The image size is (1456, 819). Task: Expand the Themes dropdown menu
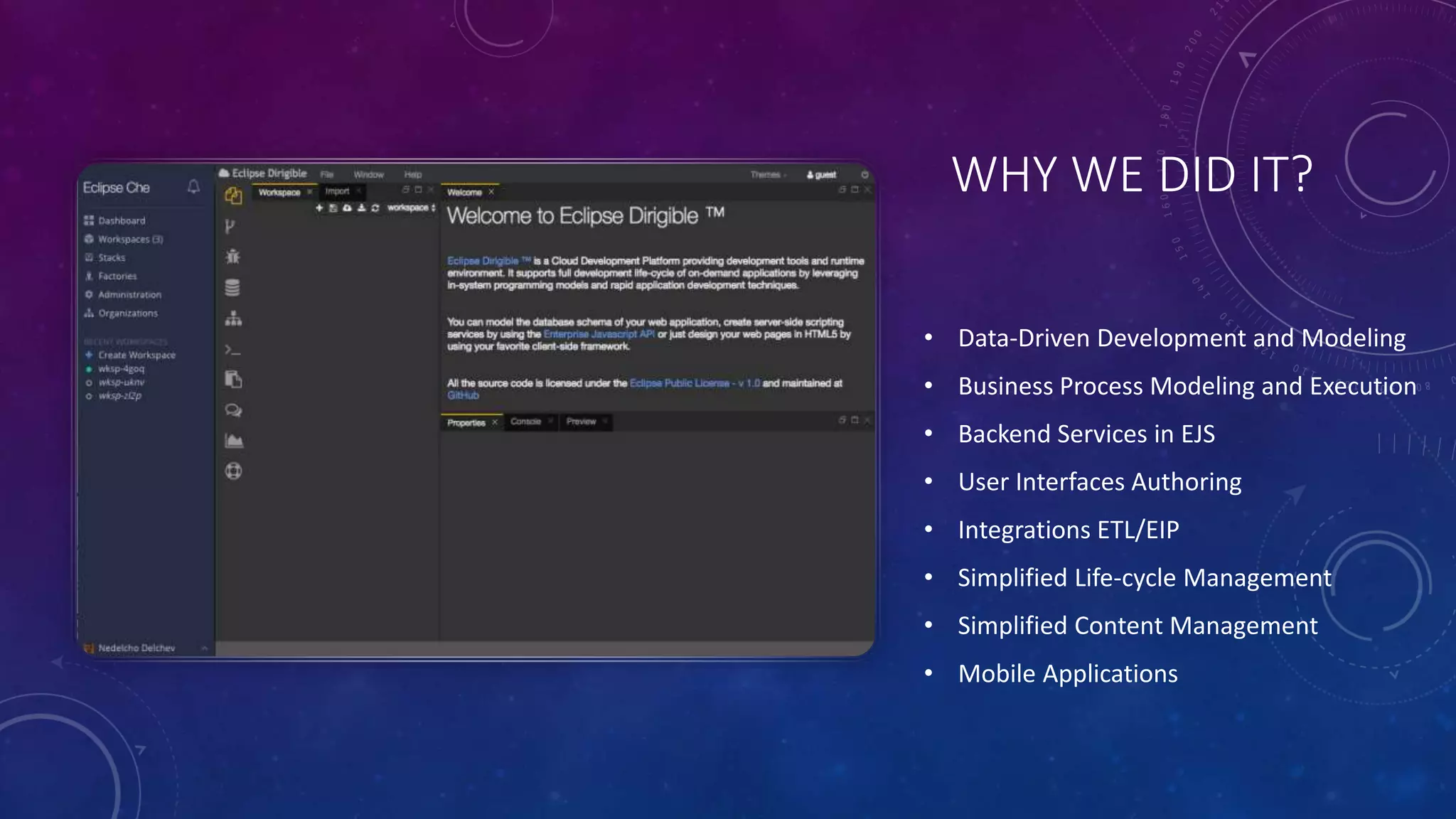click(767, 175)
